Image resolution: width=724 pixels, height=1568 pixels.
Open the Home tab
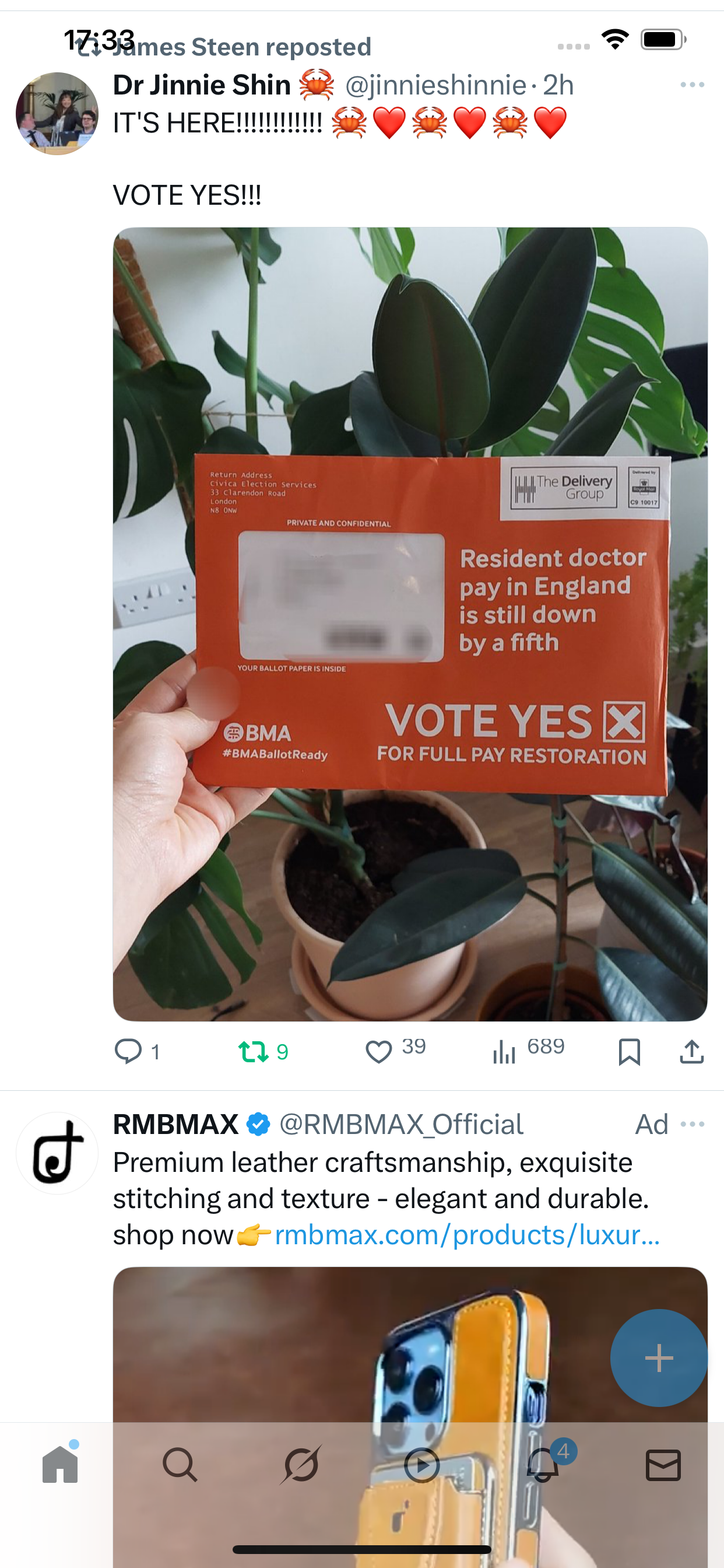pyautogui.click(x=60, y=1464)
